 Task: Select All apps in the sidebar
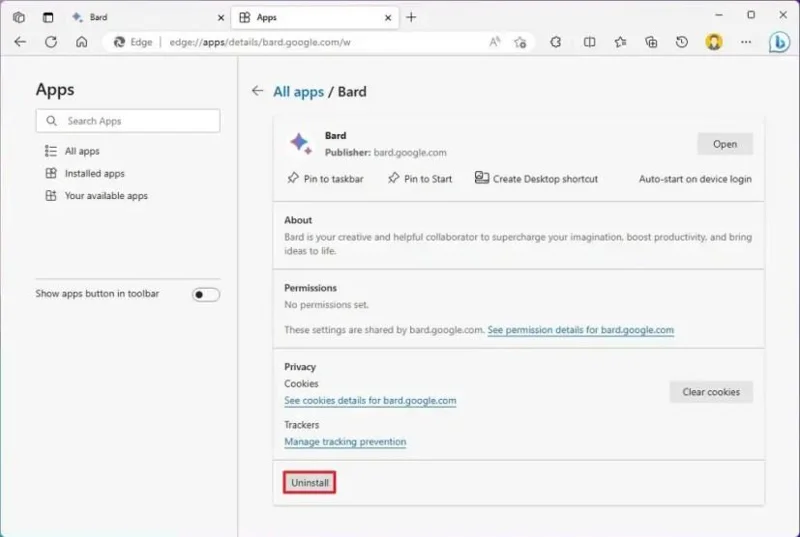[72, 151]
